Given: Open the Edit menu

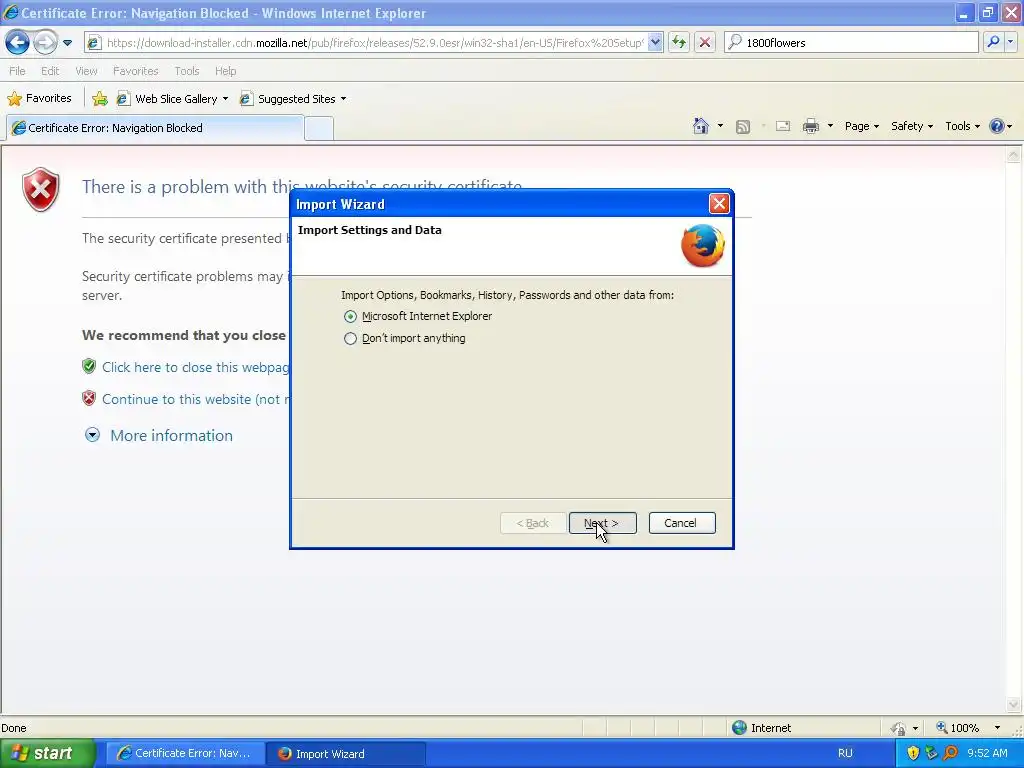Looking at the screenshot, I should (50, 71).
